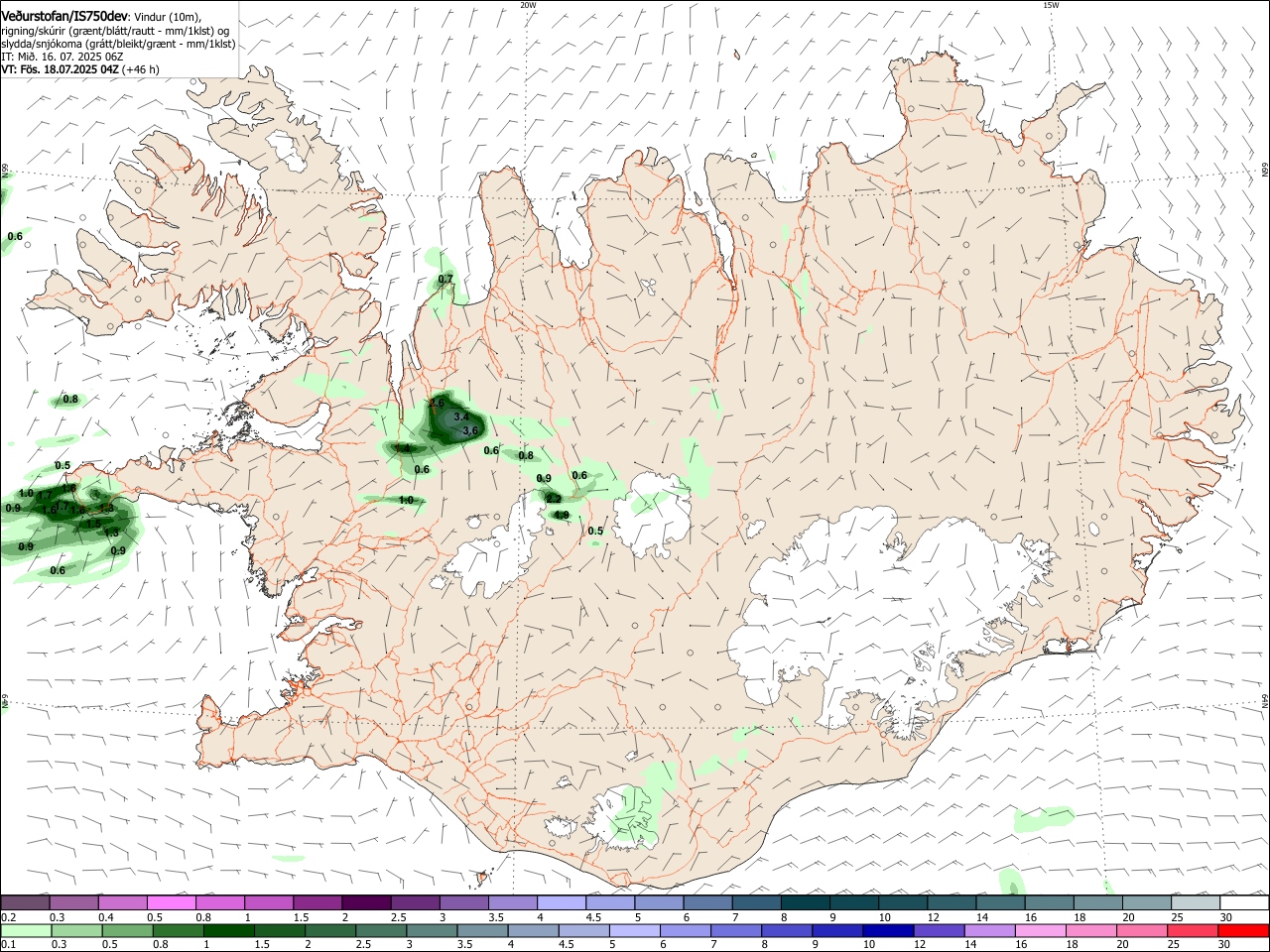Click the bright red legend swatch labeled 30
Image resolution: width=1270 pixels, height=952 pixels.
pos(1244,930)
